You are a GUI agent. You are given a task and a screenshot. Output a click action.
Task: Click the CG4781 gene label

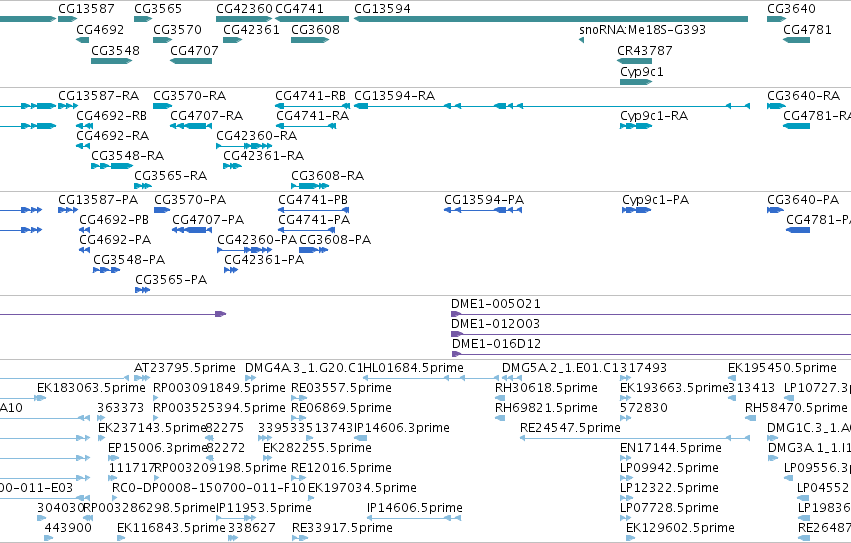[x=807, y=29]
